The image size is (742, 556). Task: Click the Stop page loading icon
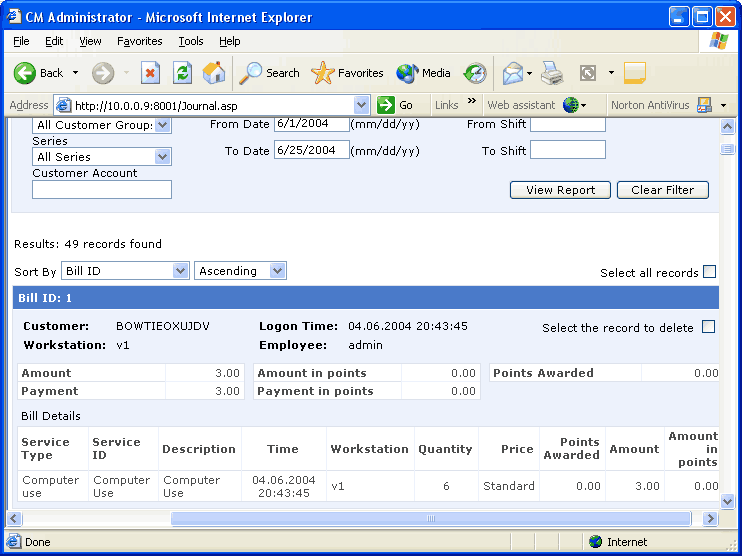(150, 73)
